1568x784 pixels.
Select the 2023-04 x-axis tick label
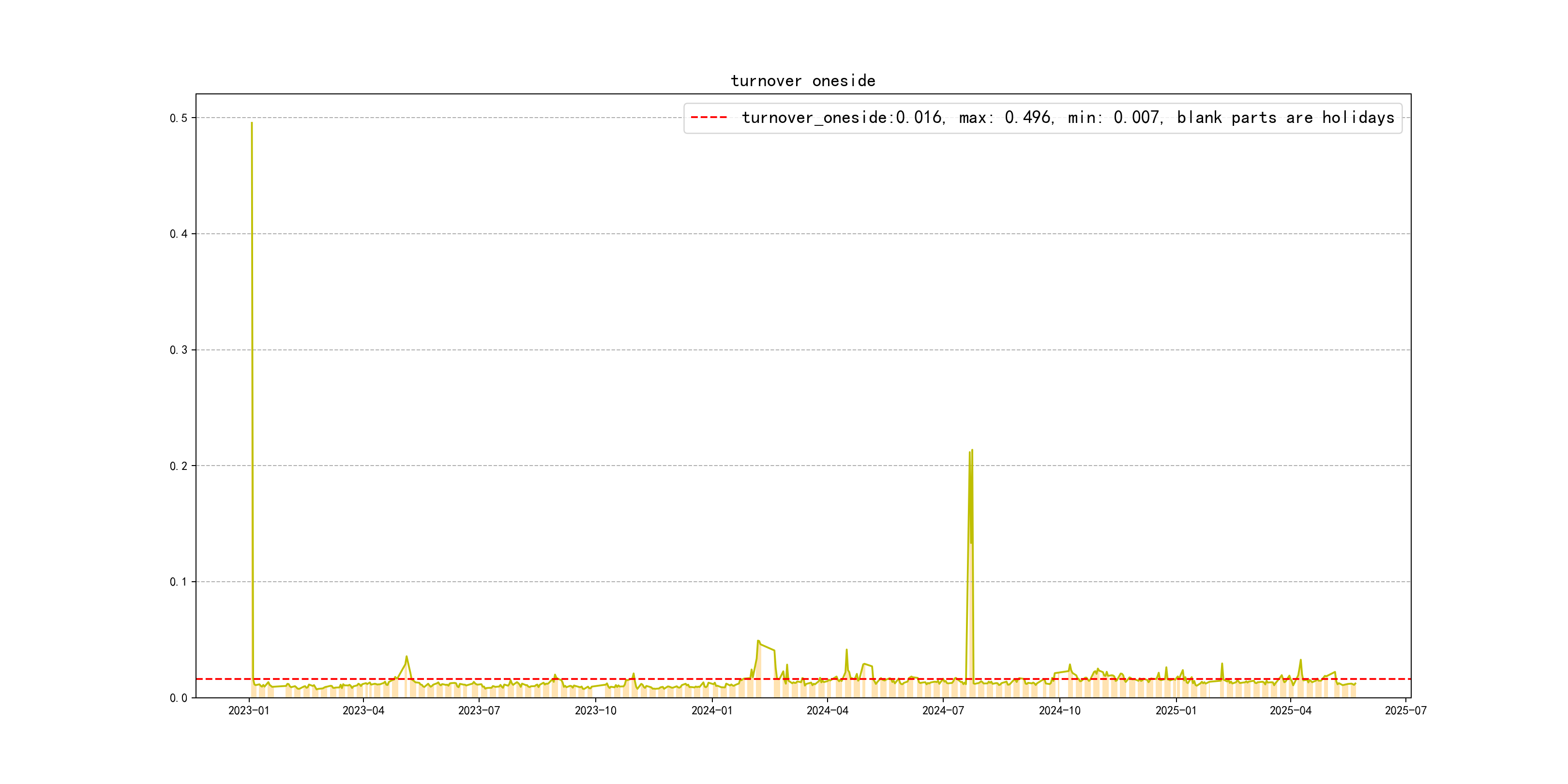(x=363, y=710)
